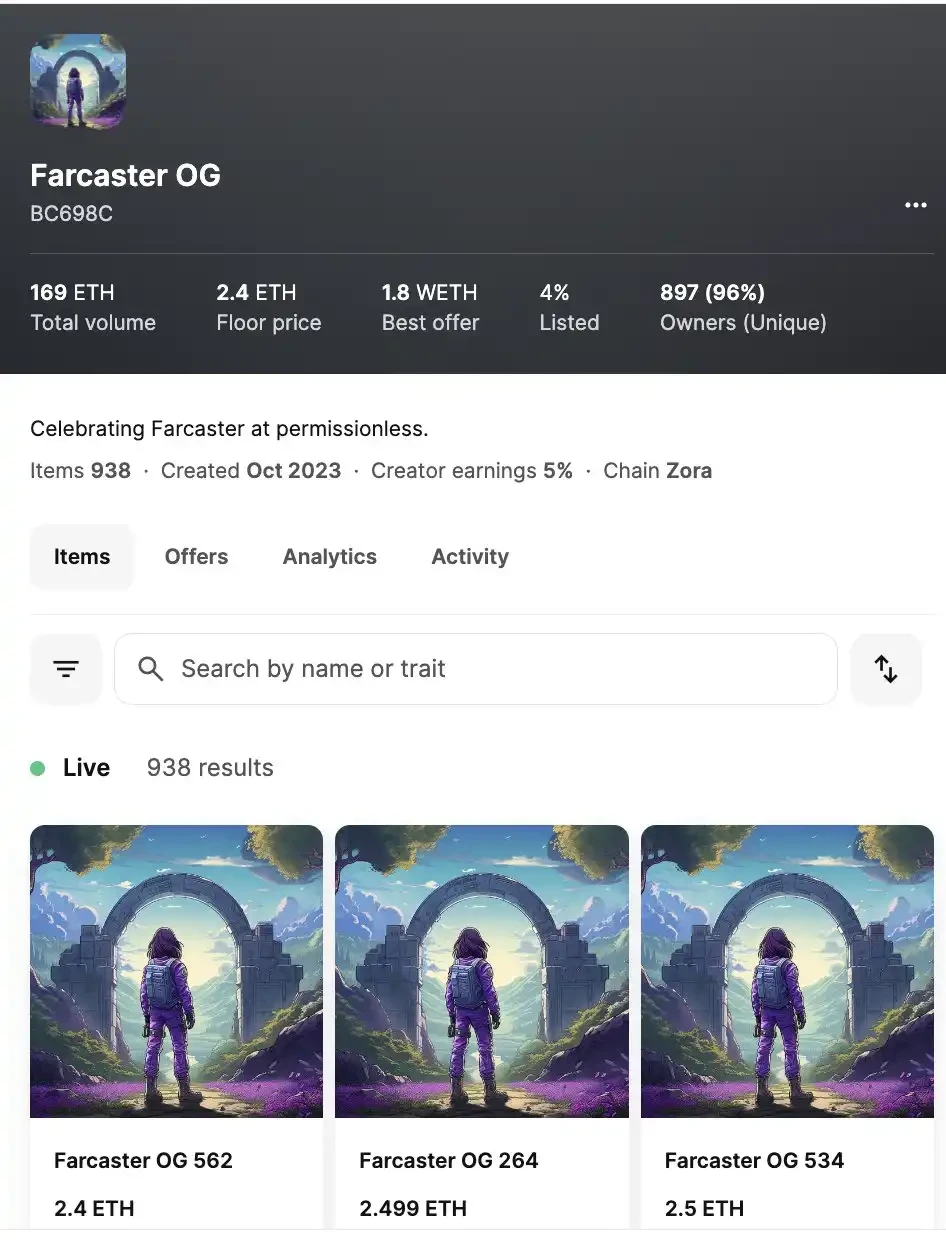Open the Offers tab

click(196, 556)
